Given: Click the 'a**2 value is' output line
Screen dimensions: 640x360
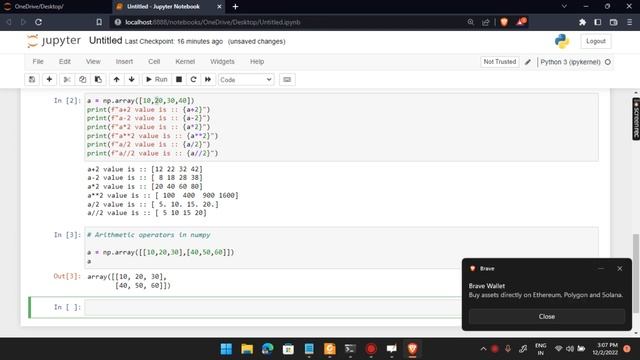Looking at the screenshot, I should [x=163, y=196].
